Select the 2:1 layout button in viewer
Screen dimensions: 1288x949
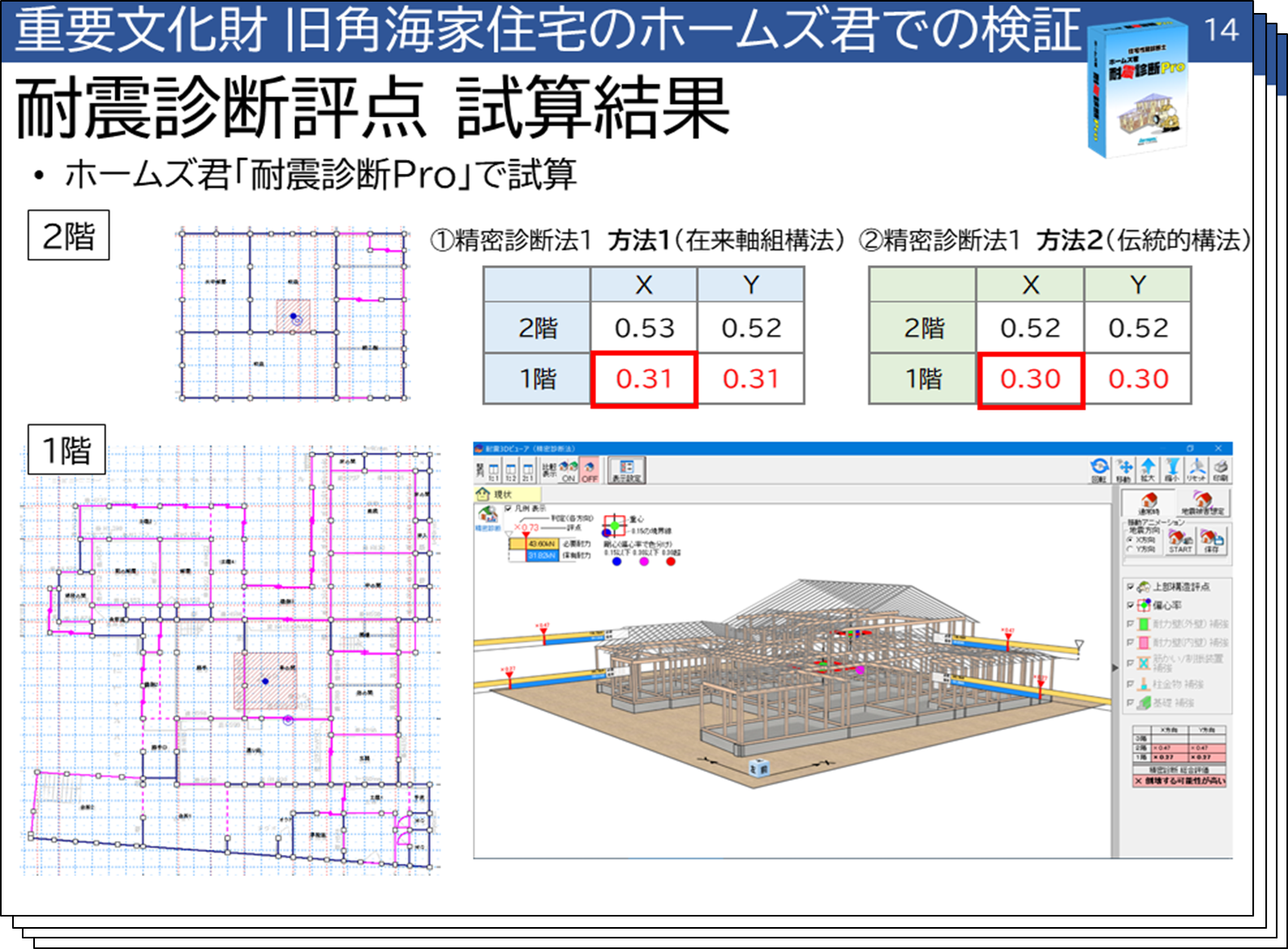(x=528, y=470)
